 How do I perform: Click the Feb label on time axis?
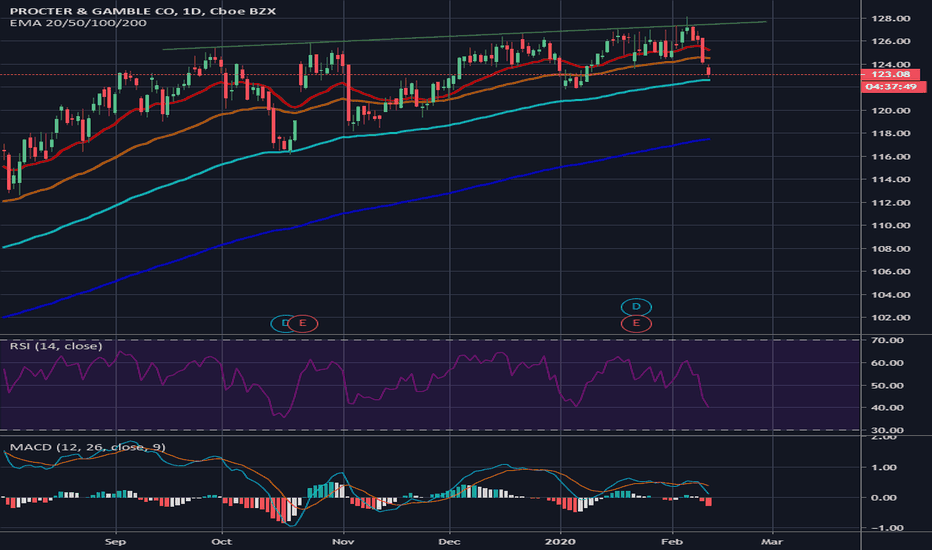(x=672, y=542)
